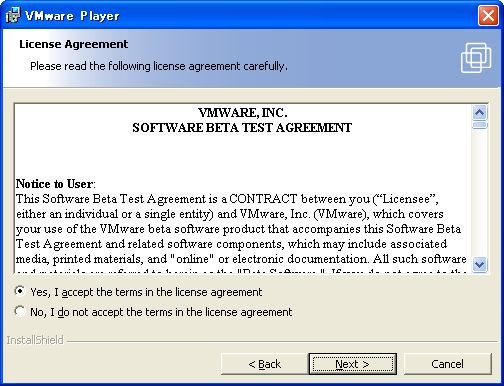The height and width of the screenshot is (386, 504).
Task: Click the license text scrollbar thumb
Action: coord(480,125)
